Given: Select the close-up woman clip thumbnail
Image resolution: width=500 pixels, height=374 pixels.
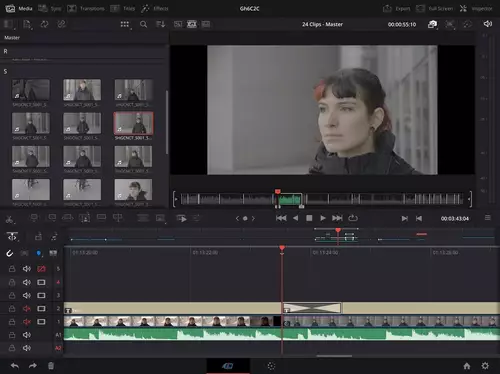Looking at the screenshot, I should (x=133, y=189).
